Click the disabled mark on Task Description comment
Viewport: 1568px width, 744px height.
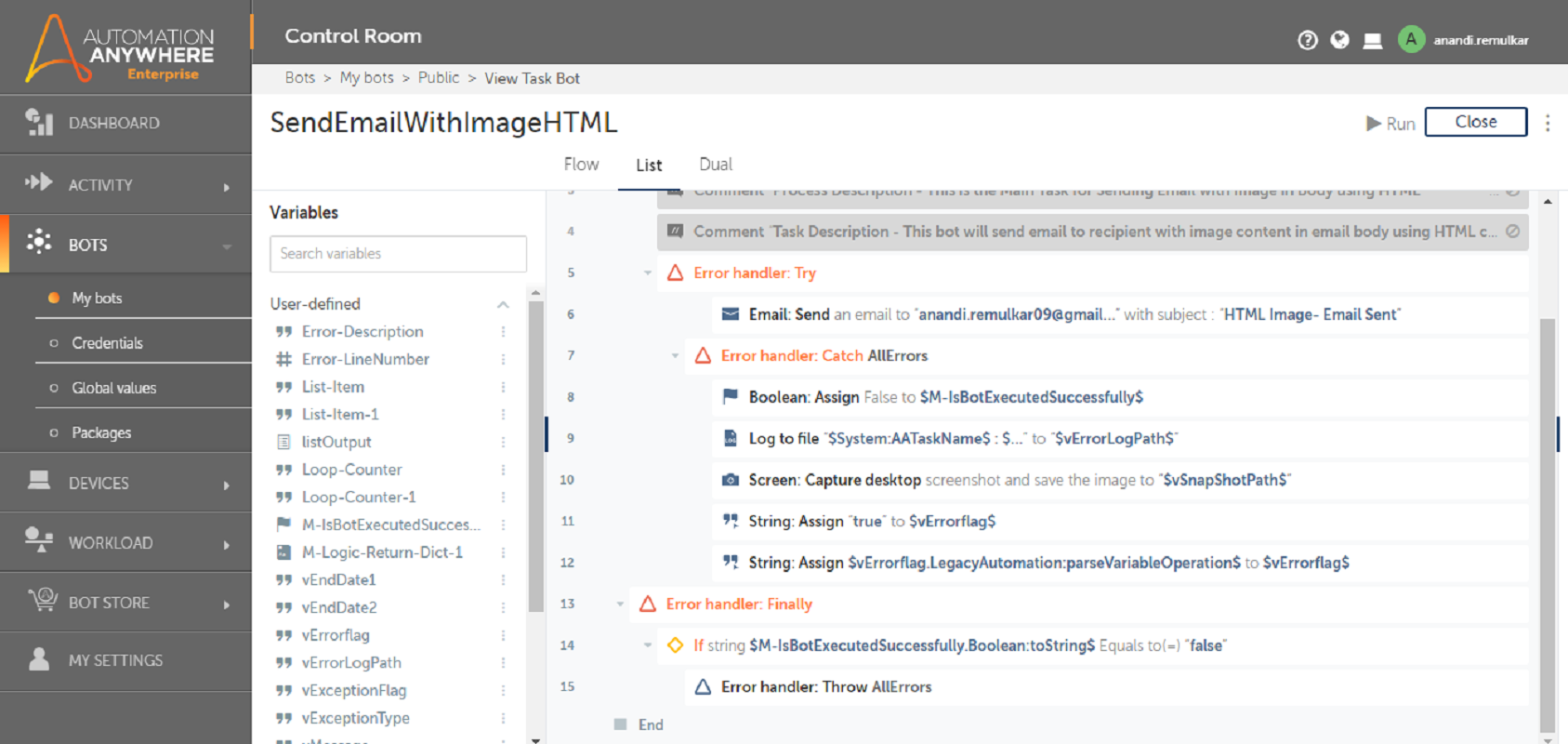coord(1512,232)
